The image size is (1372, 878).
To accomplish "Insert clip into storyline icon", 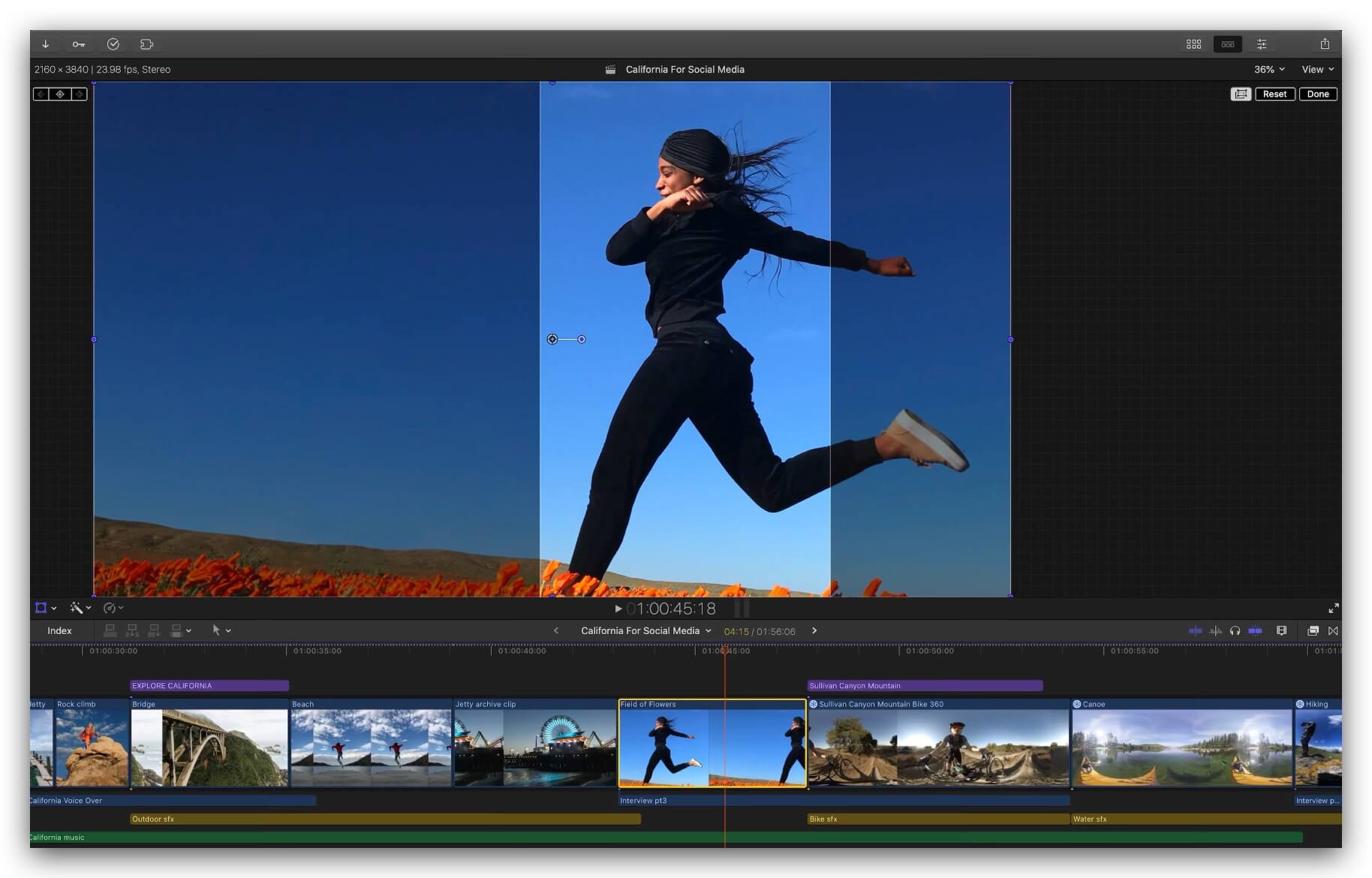I will click(x=132, y=630).
